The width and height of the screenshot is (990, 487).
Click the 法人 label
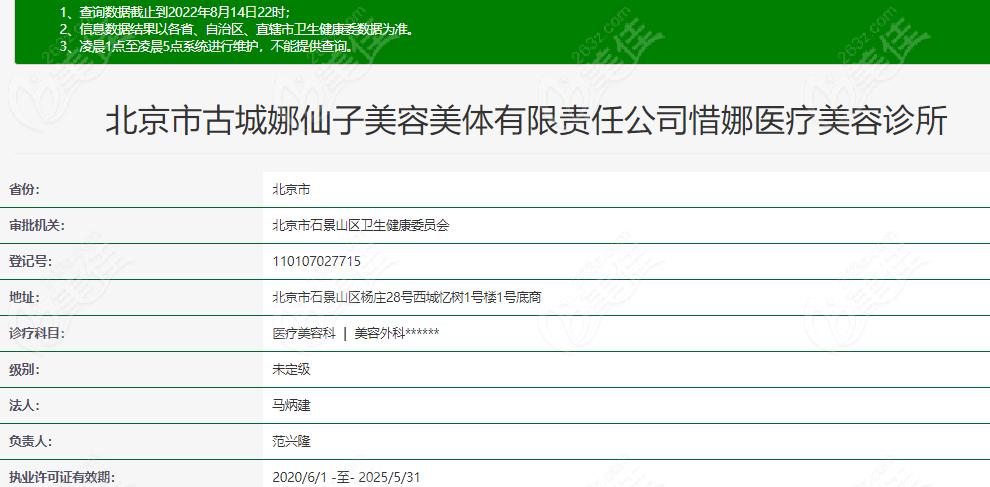point(24,405)
